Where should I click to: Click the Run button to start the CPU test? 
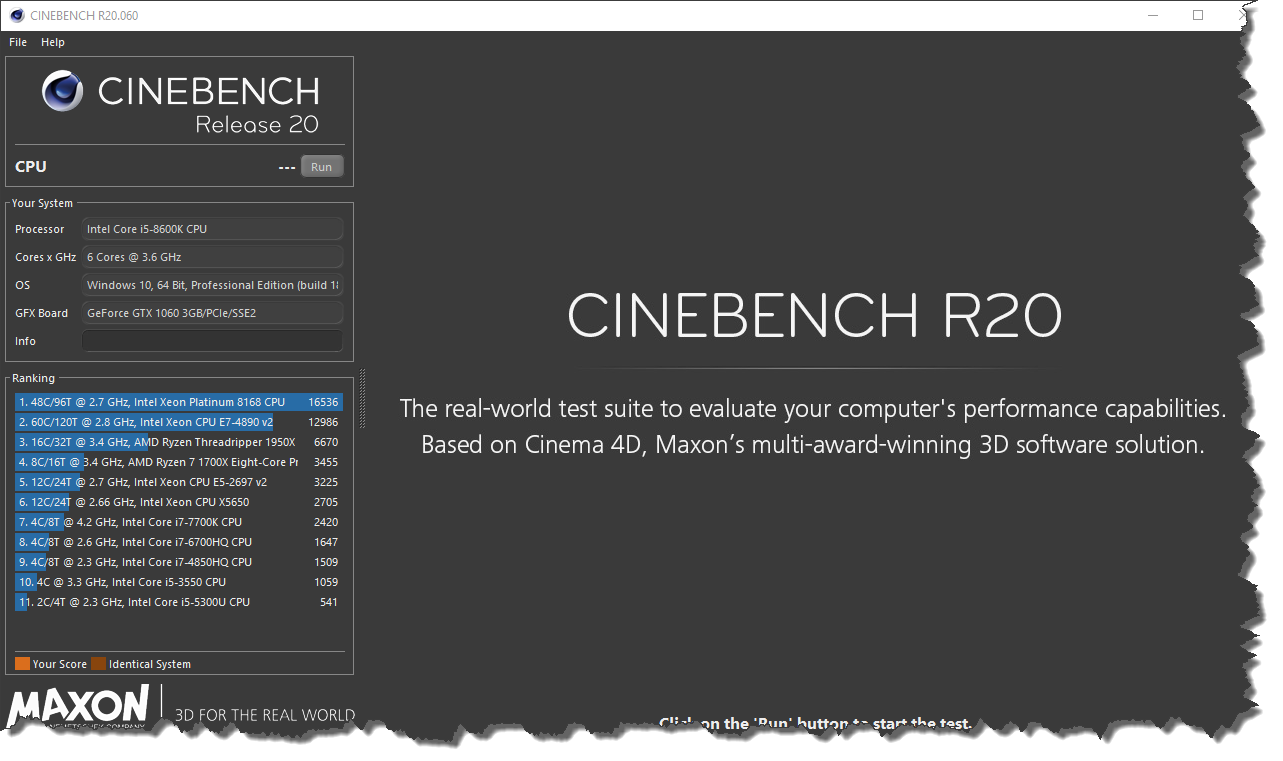[321, 166]
